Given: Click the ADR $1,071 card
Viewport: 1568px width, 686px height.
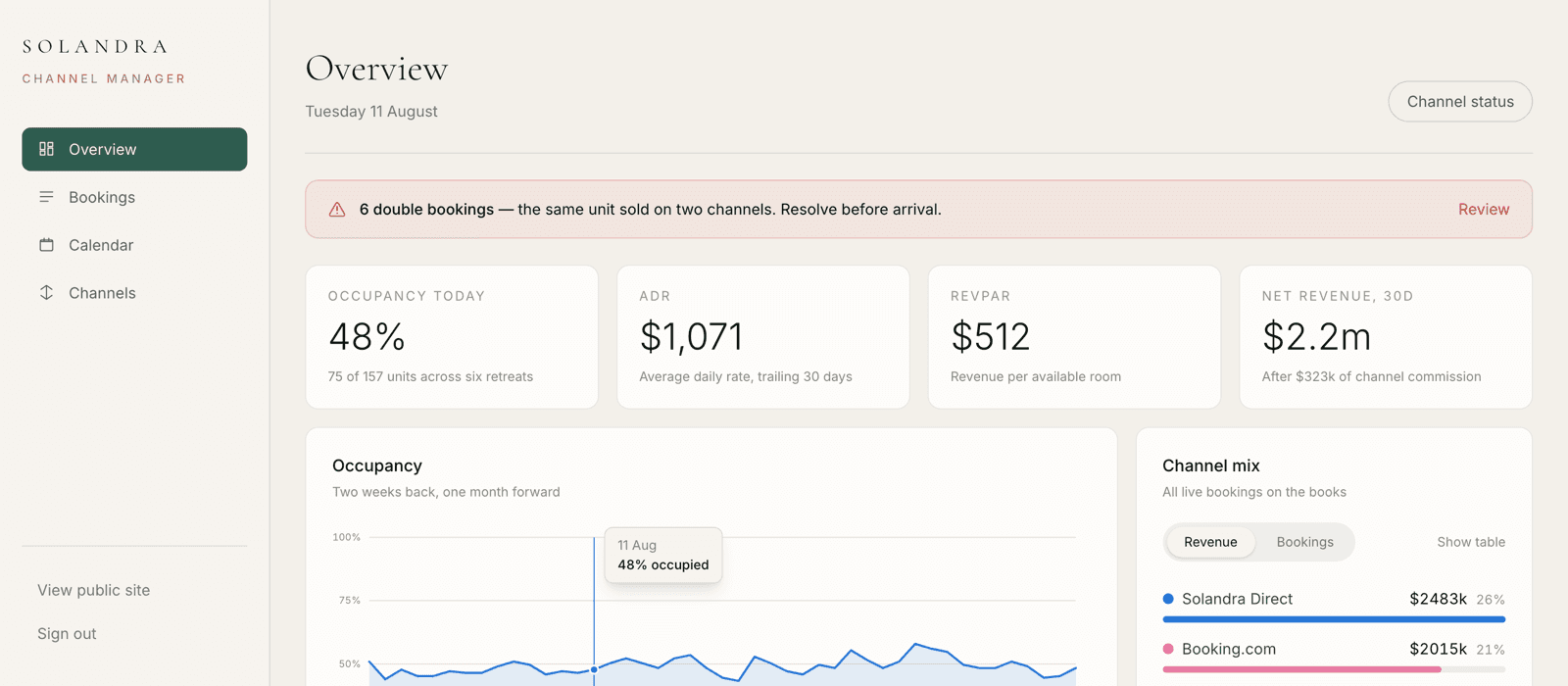Looking at the screenshot, I should [763, 337].
